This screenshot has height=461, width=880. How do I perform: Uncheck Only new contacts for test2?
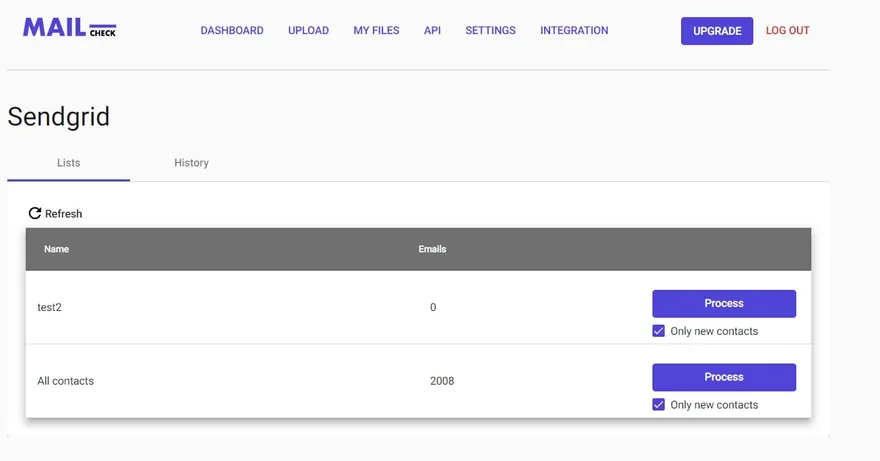coord(658,331)
